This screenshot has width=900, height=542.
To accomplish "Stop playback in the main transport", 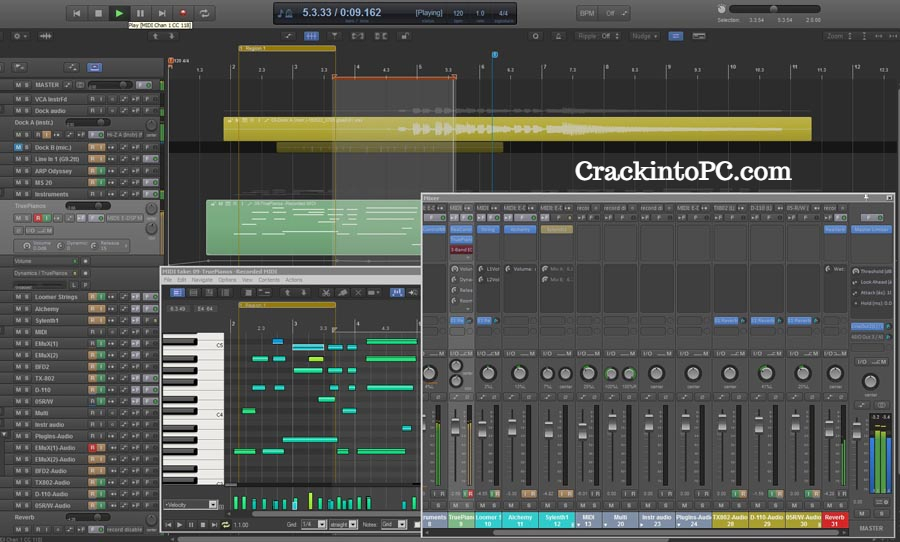I will [98, 13].
